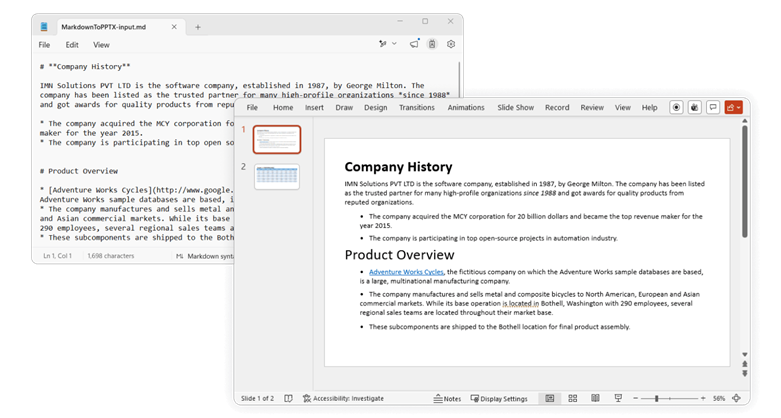
Task: Click the scroll down arrow in PowerPoint
Action: (x=745, y=355)
